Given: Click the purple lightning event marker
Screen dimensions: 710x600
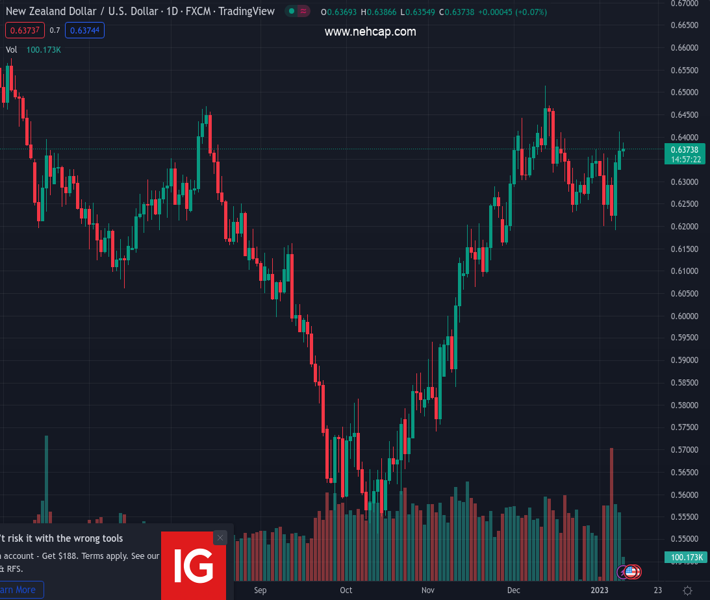Looking at the screenshot, I should point(623,572).
